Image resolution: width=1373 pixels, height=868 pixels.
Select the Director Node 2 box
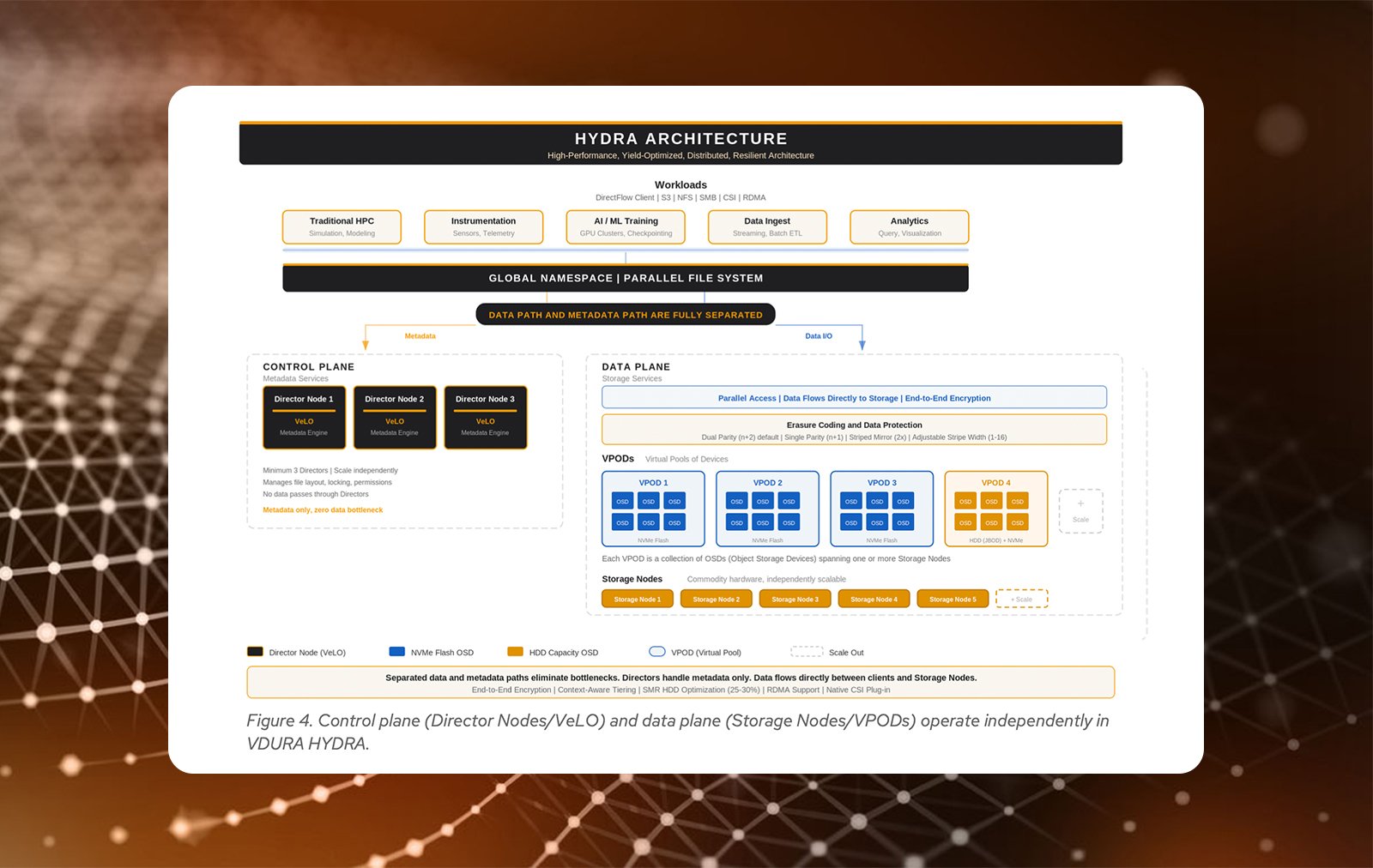[395, 418]
